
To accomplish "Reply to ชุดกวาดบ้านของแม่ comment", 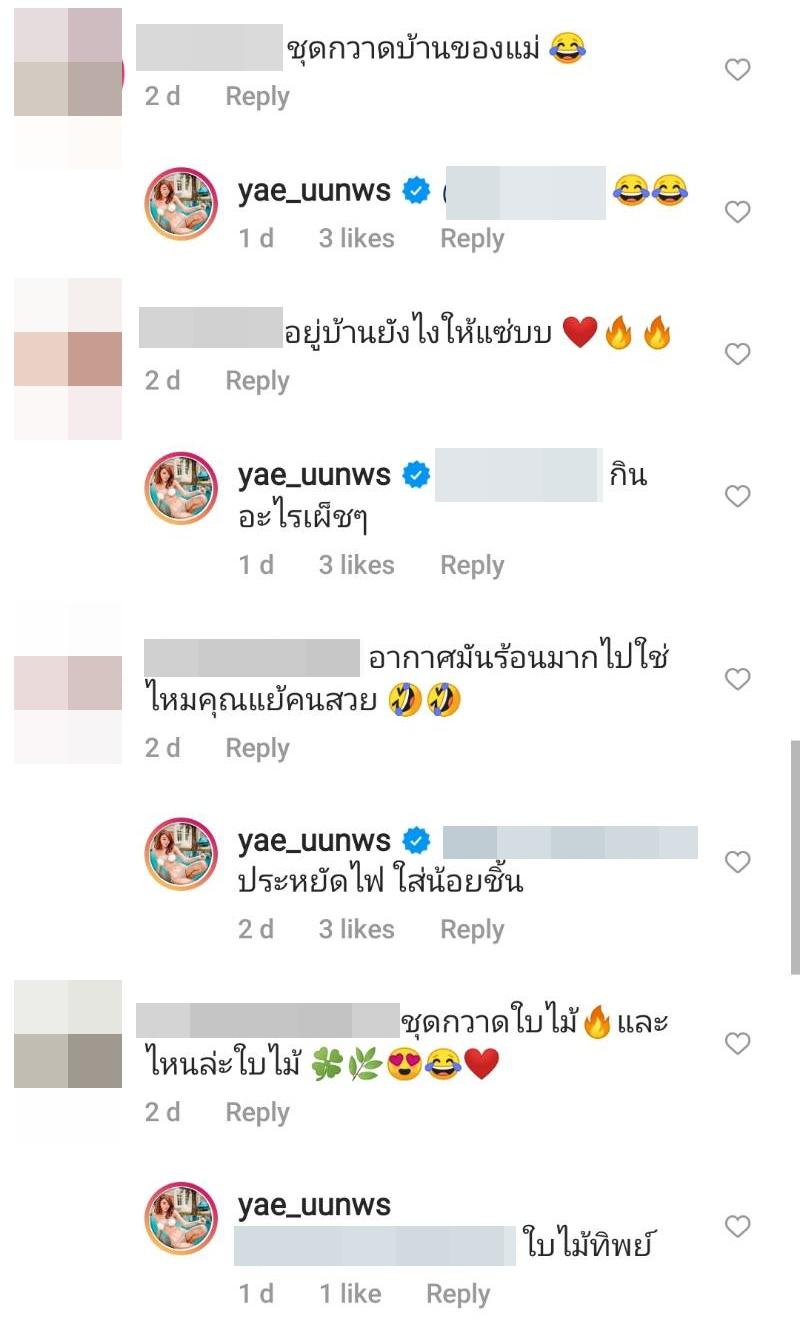I will pyautogui.click(x=257, y=97).
